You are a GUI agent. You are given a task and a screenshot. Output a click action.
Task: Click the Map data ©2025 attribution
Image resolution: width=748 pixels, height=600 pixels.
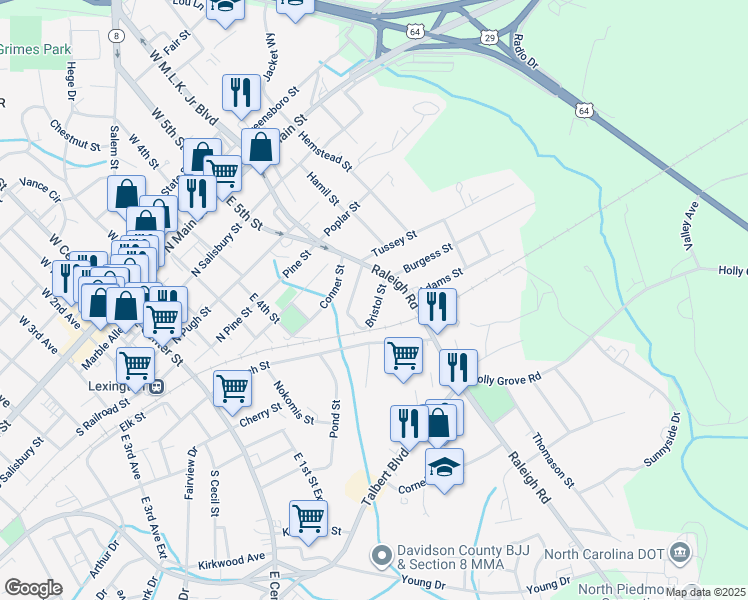point(706,592)
